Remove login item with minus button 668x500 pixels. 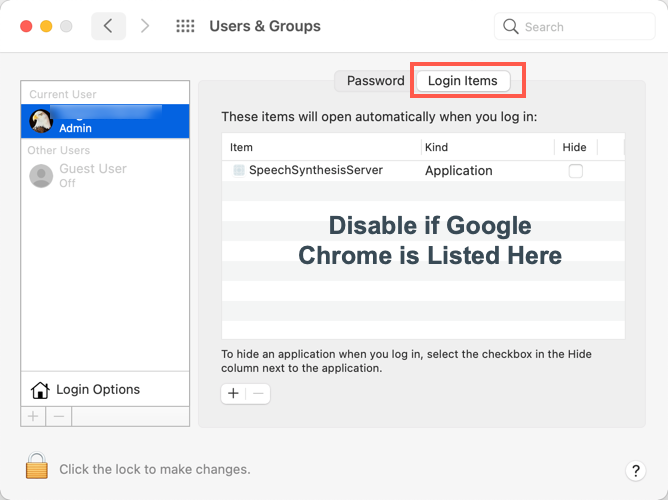pyautogui.click(x=258, y=394)
